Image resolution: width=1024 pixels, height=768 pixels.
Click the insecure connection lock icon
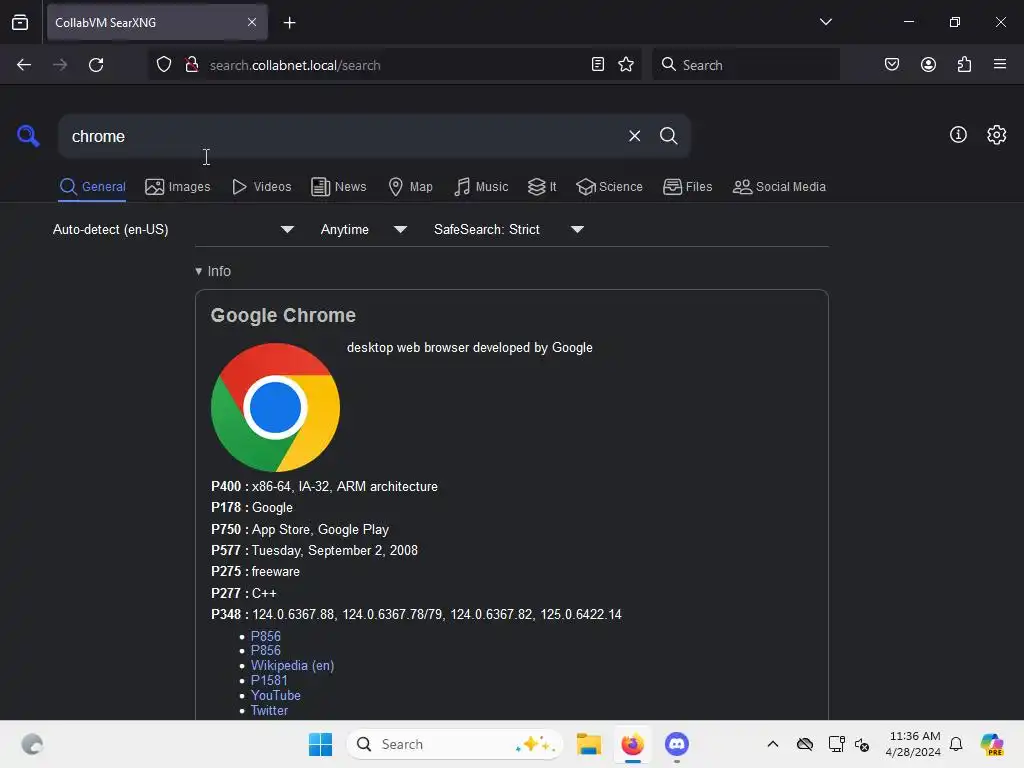pos(191,65)
